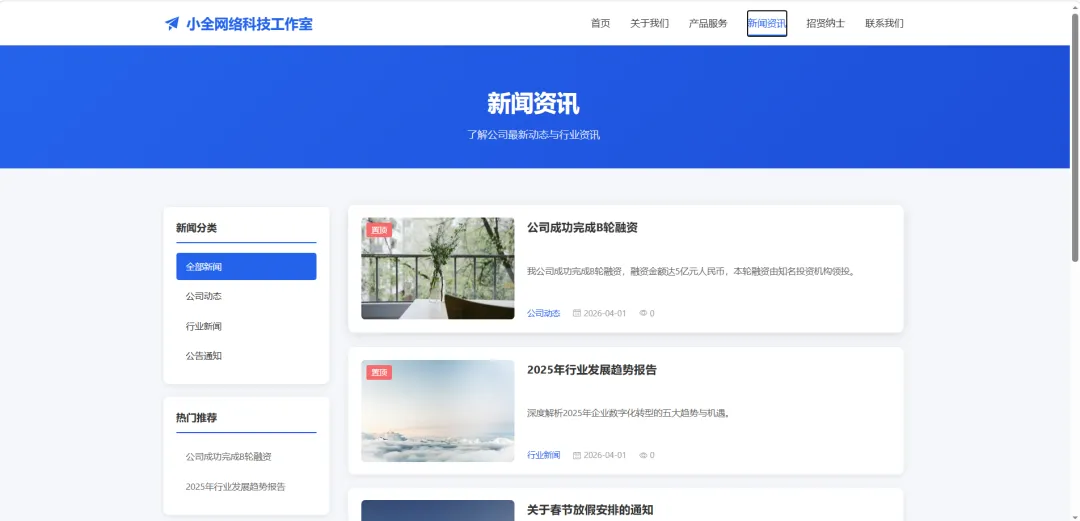Viewport: 1080px width, 521px height.
Task: Click the 行业新闻 tag in the 2025年 report card
Action: click(543, 456)
